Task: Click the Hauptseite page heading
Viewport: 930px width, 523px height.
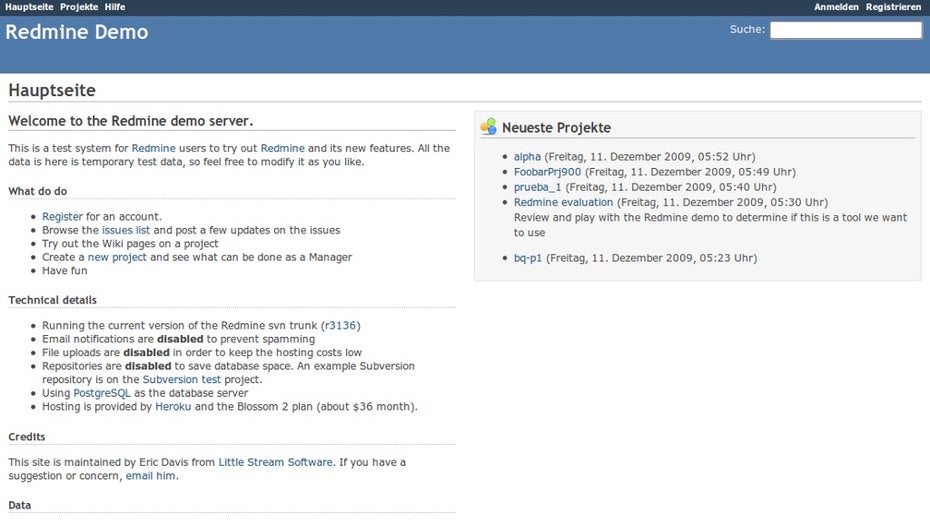Action: (52, 90)
